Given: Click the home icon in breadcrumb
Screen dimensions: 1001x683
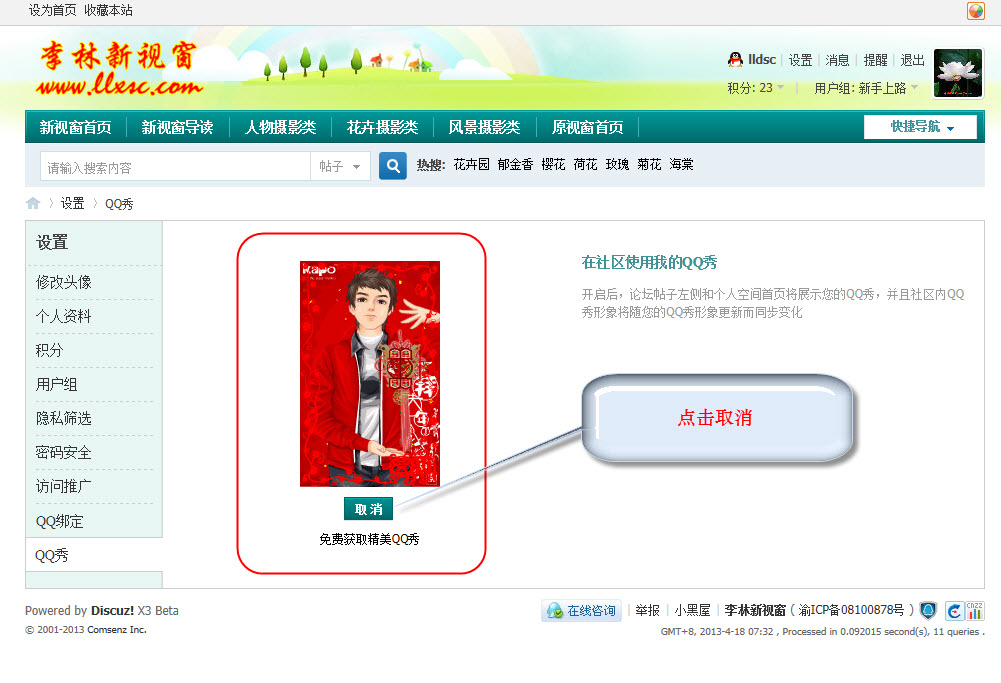Looking at the screenshot, I should point(33,203).
